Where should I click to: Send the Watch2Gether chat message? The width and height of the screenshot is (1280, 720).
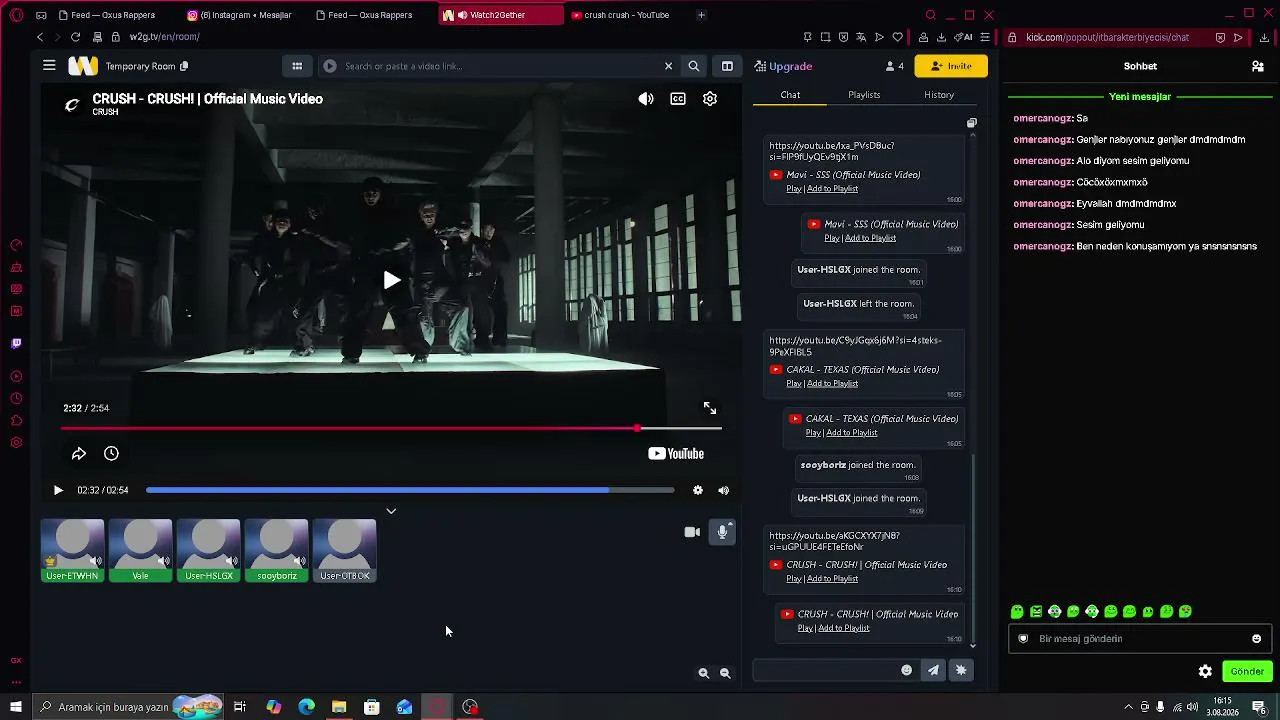click(x=933, y=670)
